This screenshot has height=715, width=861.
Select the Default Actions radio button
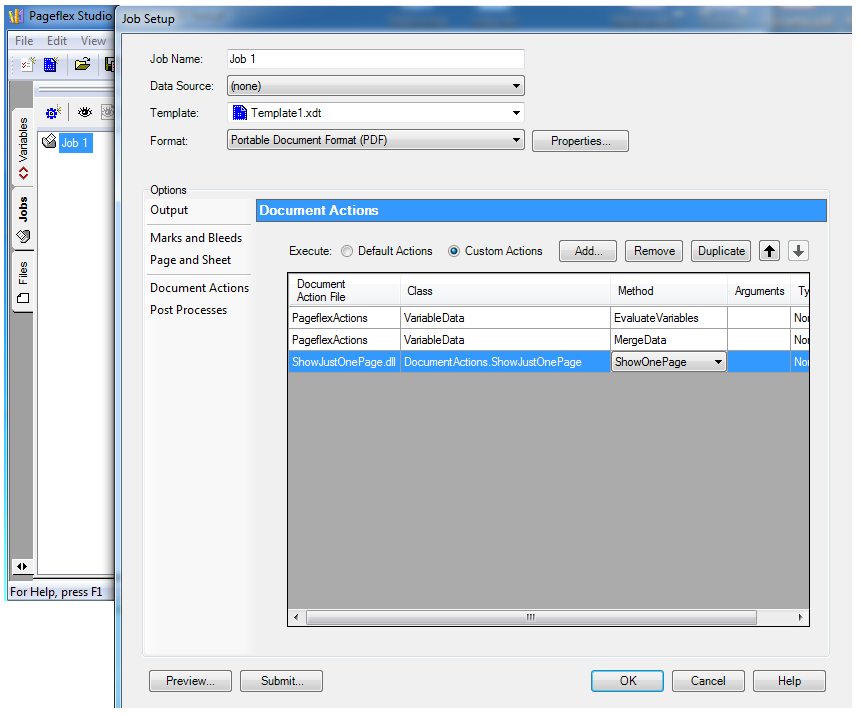tap(347, 251)
